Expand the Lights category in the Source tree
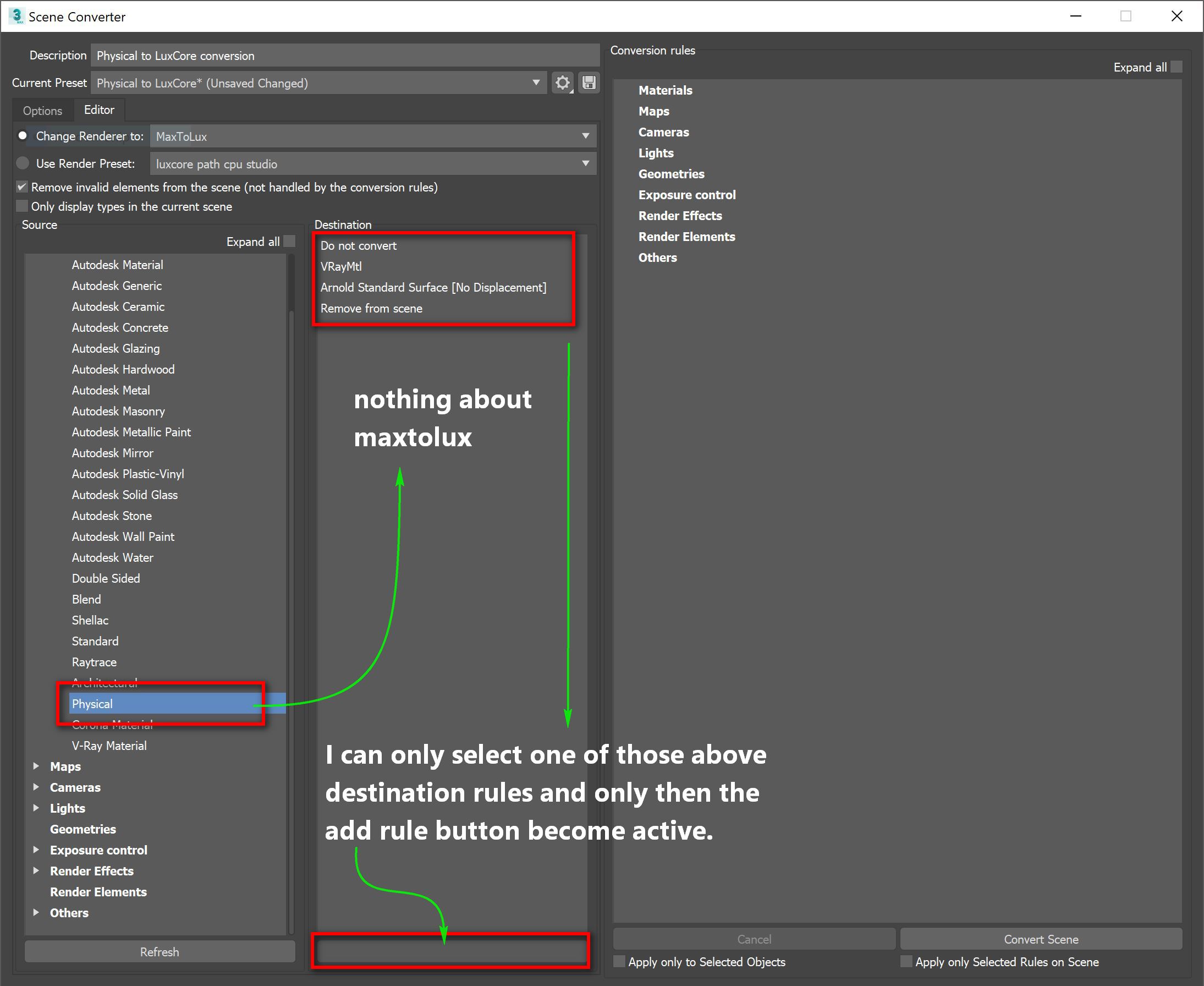The height and width of the screenshot is (986, 1204). [36, 808]
